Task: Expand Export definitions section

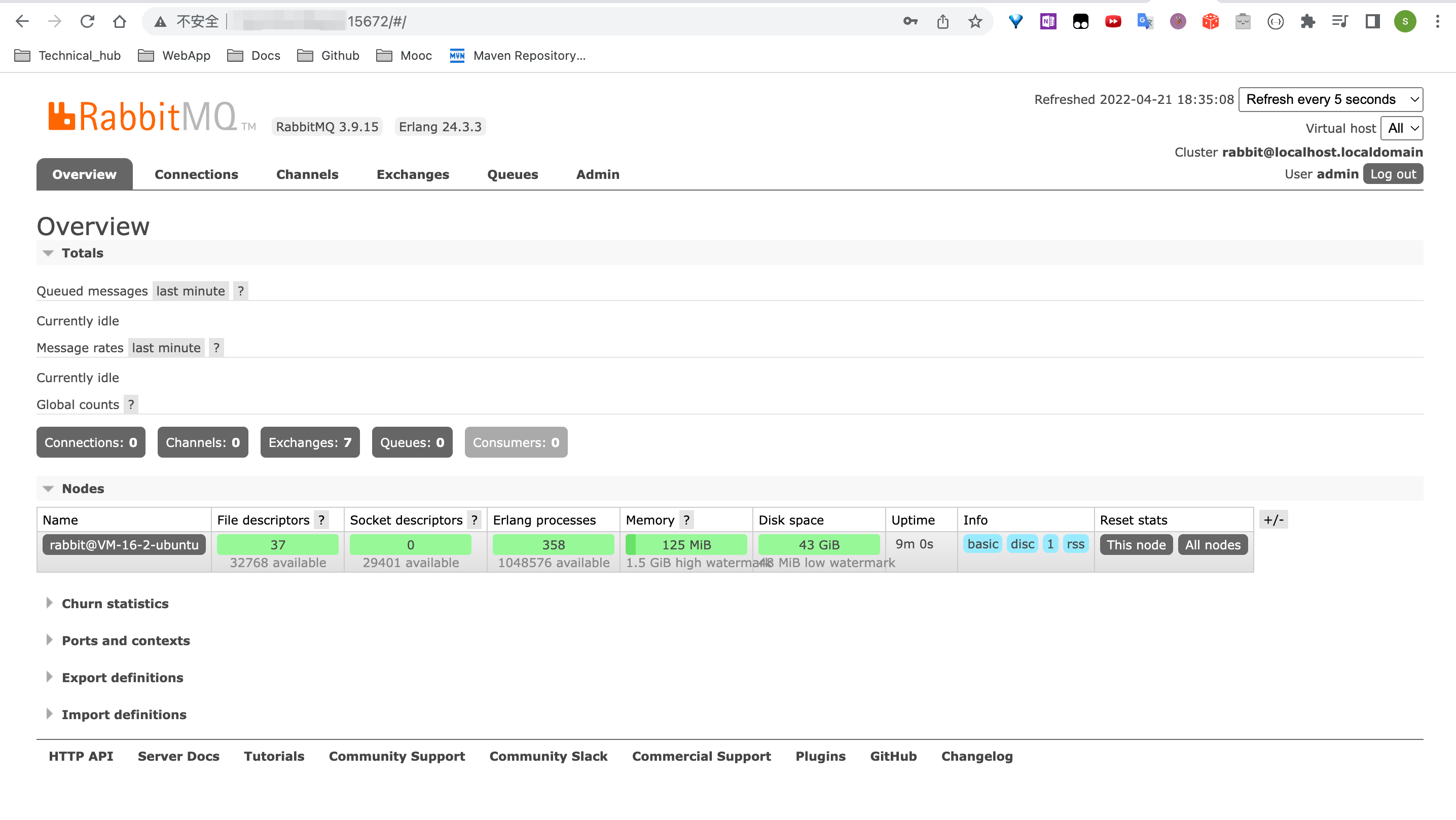Action: click(x=122, y=678)
